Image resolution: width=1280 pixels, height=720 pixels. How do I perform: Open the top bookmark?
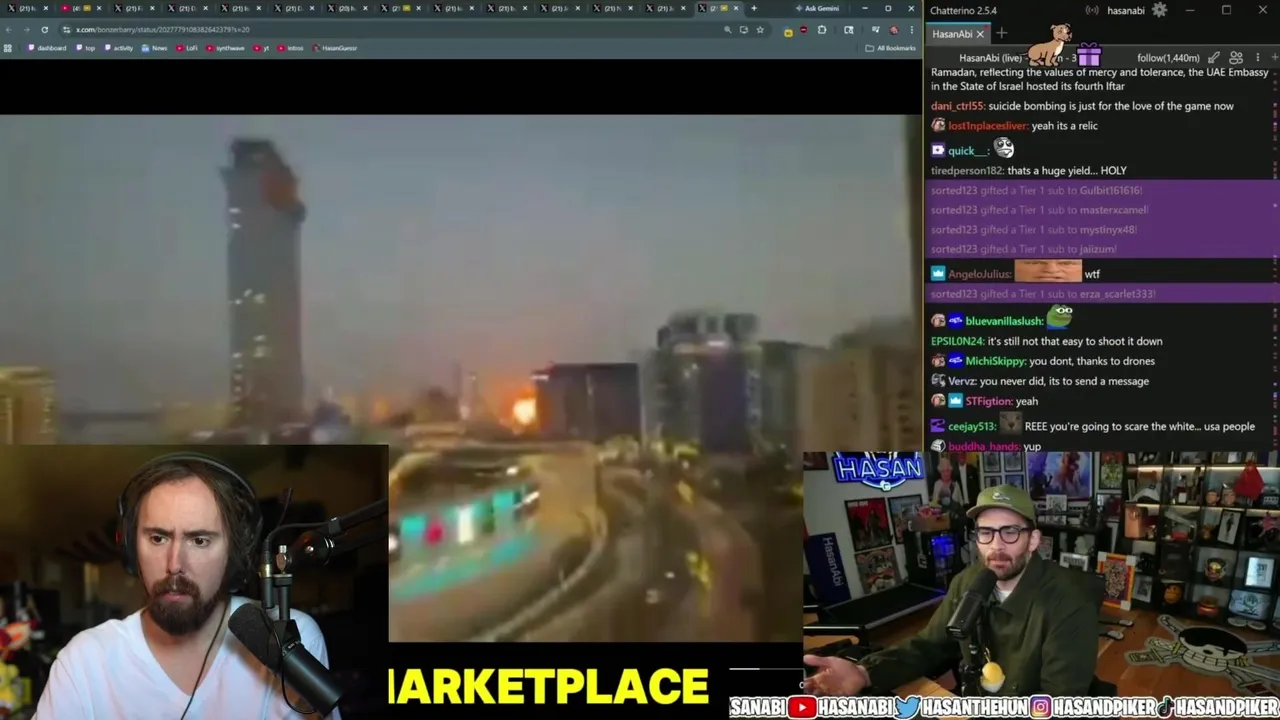pos(85,48)
